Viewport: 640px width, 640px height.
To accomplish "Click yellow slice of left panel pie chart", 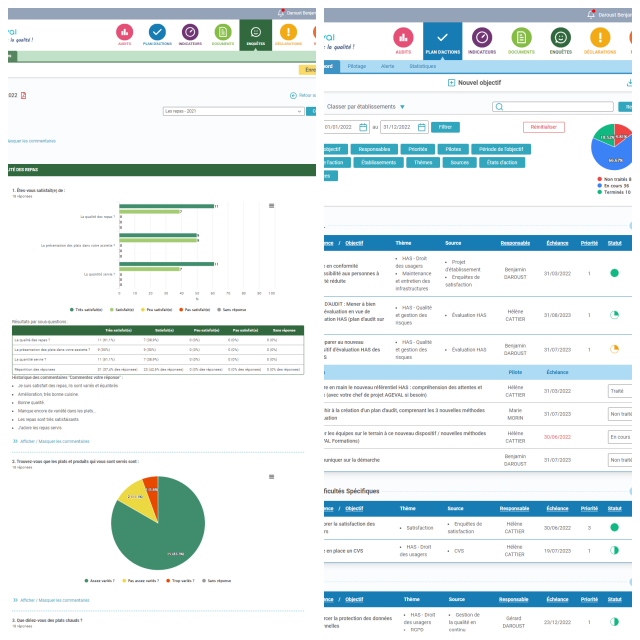I will click(x=135, y=496).
